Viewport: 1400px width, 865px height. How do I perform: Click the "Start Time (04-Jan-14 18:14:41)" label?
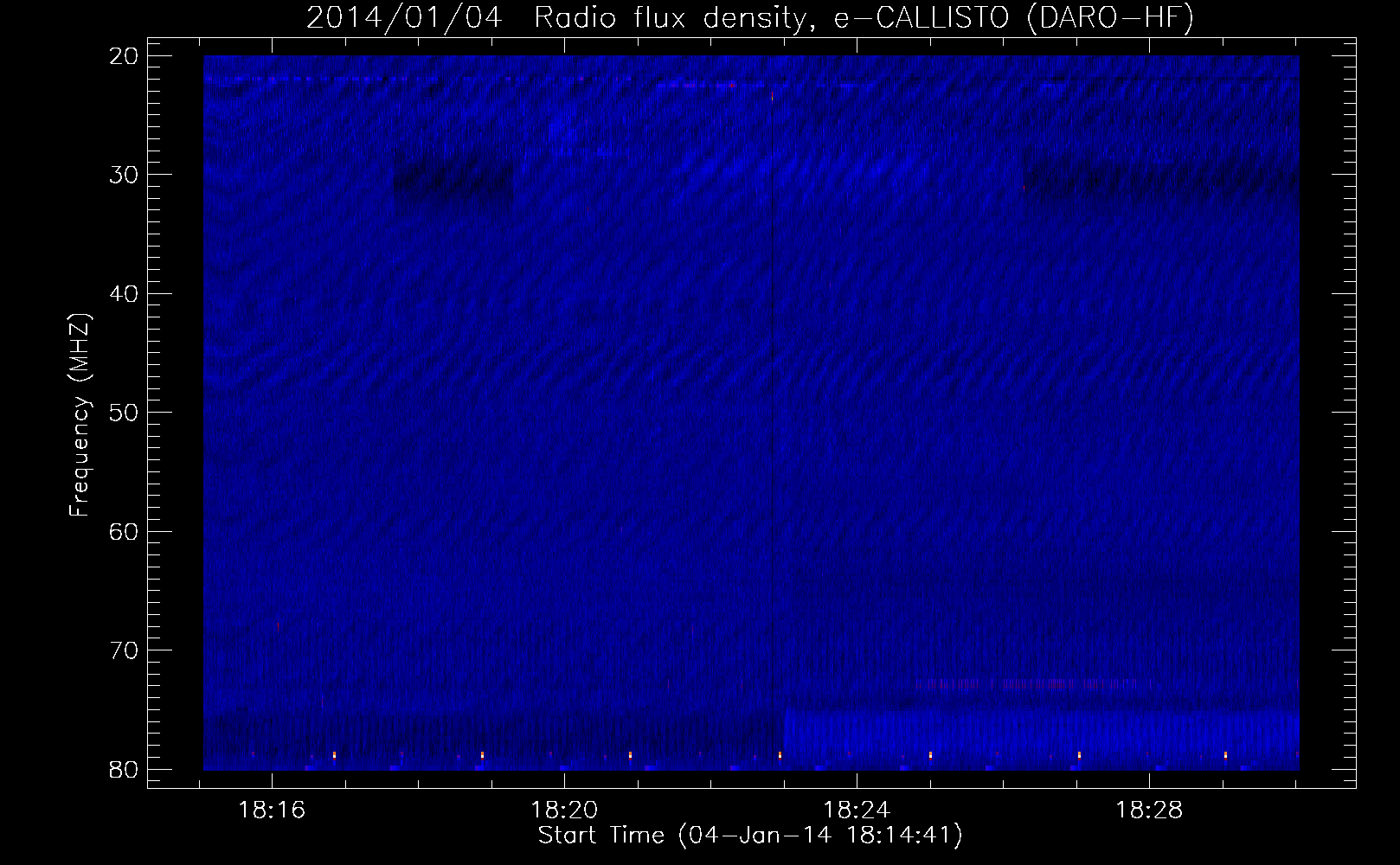(750, 836)
